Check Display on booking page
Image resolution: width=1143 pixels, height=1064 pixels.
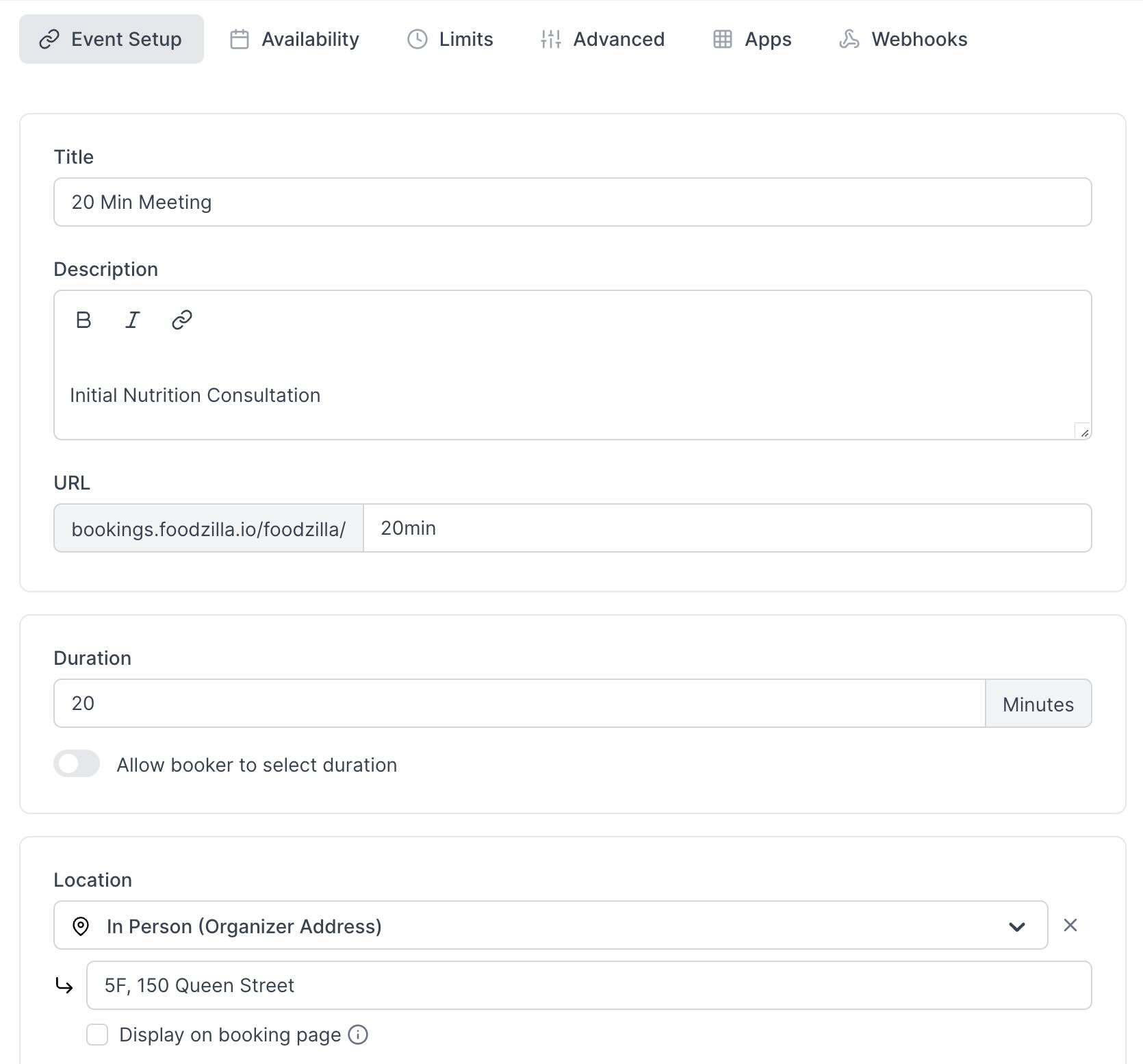coord(97,1035)
